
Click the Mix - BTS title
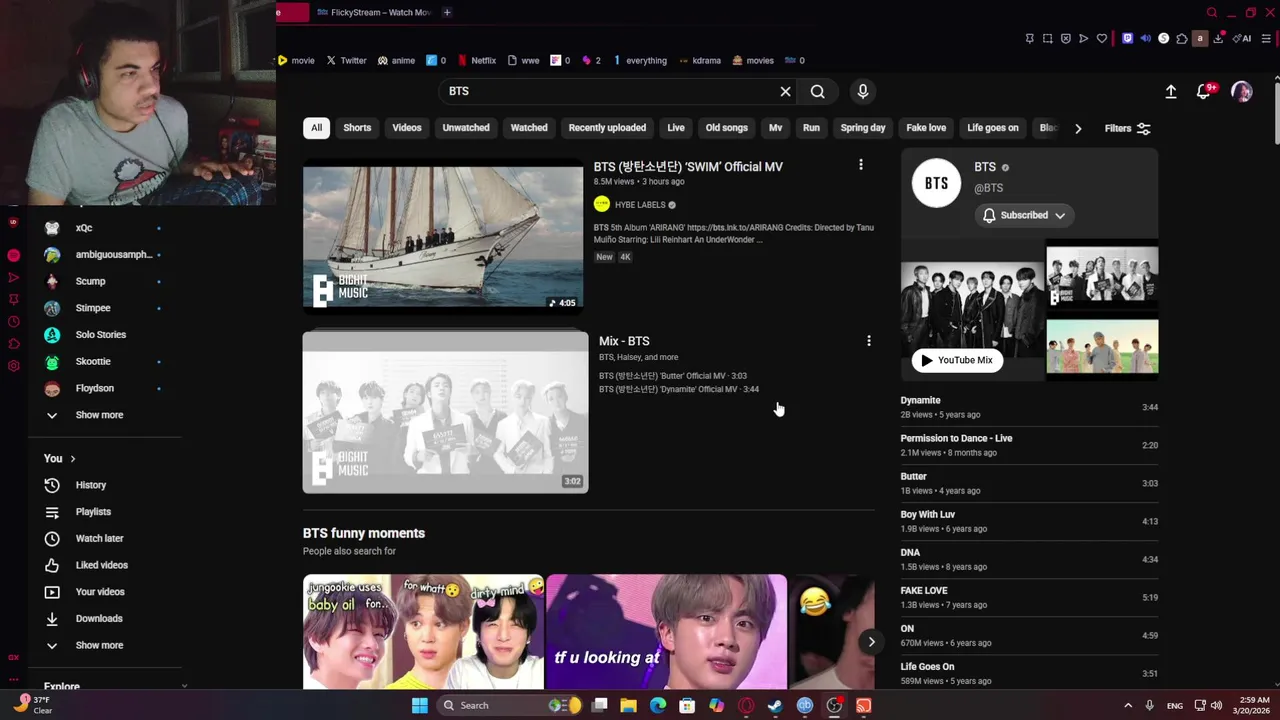click(624, 341)
